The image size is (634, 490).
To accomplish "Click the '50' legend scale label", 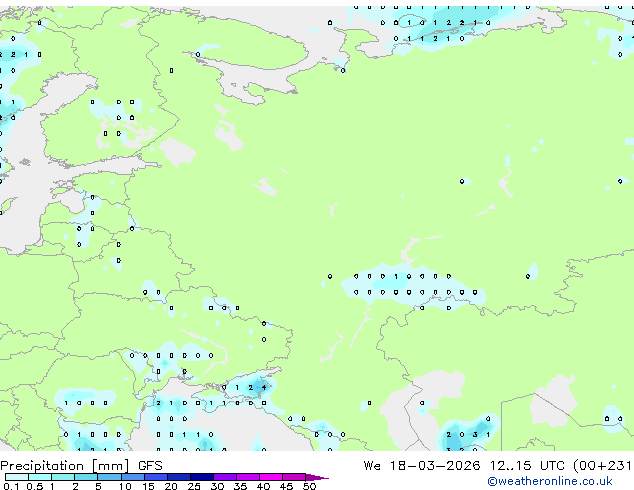I will point(309,486).
